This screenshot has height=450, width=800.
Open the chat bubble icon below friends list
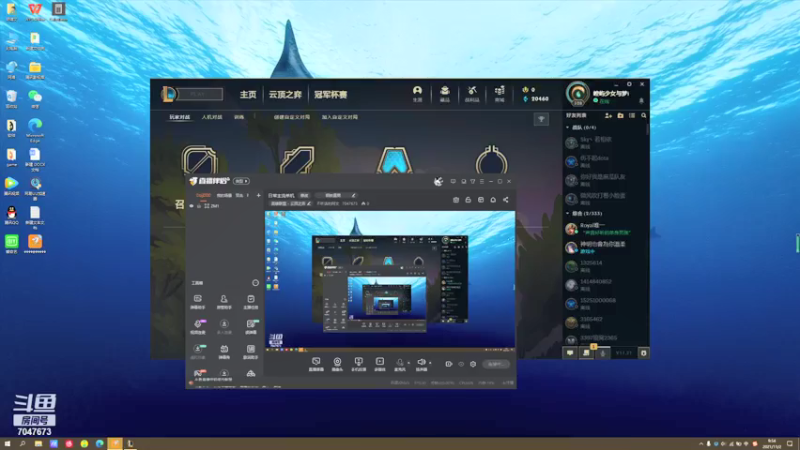coord(570,353)
